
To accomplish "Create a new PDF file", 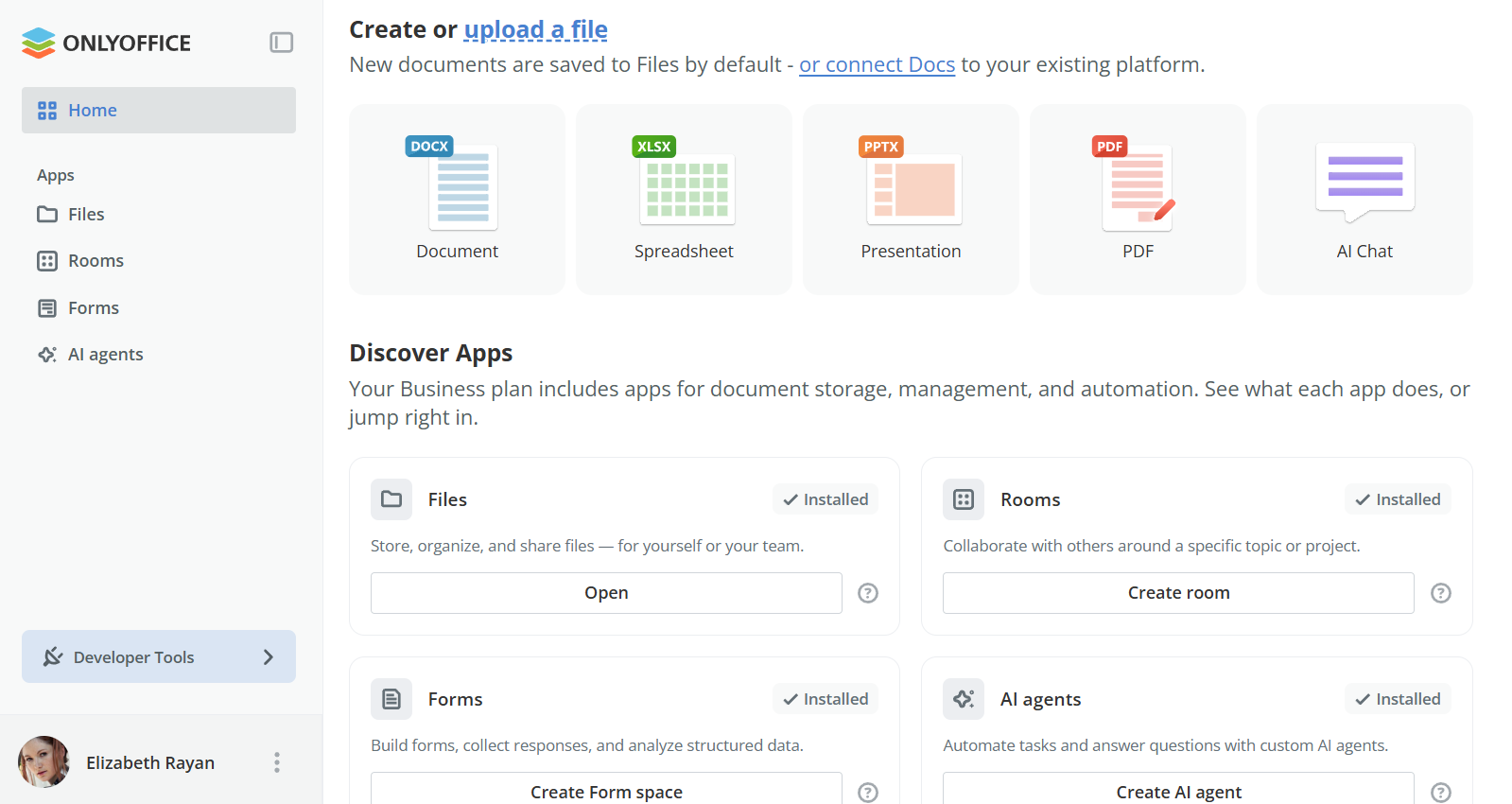I will pos(1138,200).
